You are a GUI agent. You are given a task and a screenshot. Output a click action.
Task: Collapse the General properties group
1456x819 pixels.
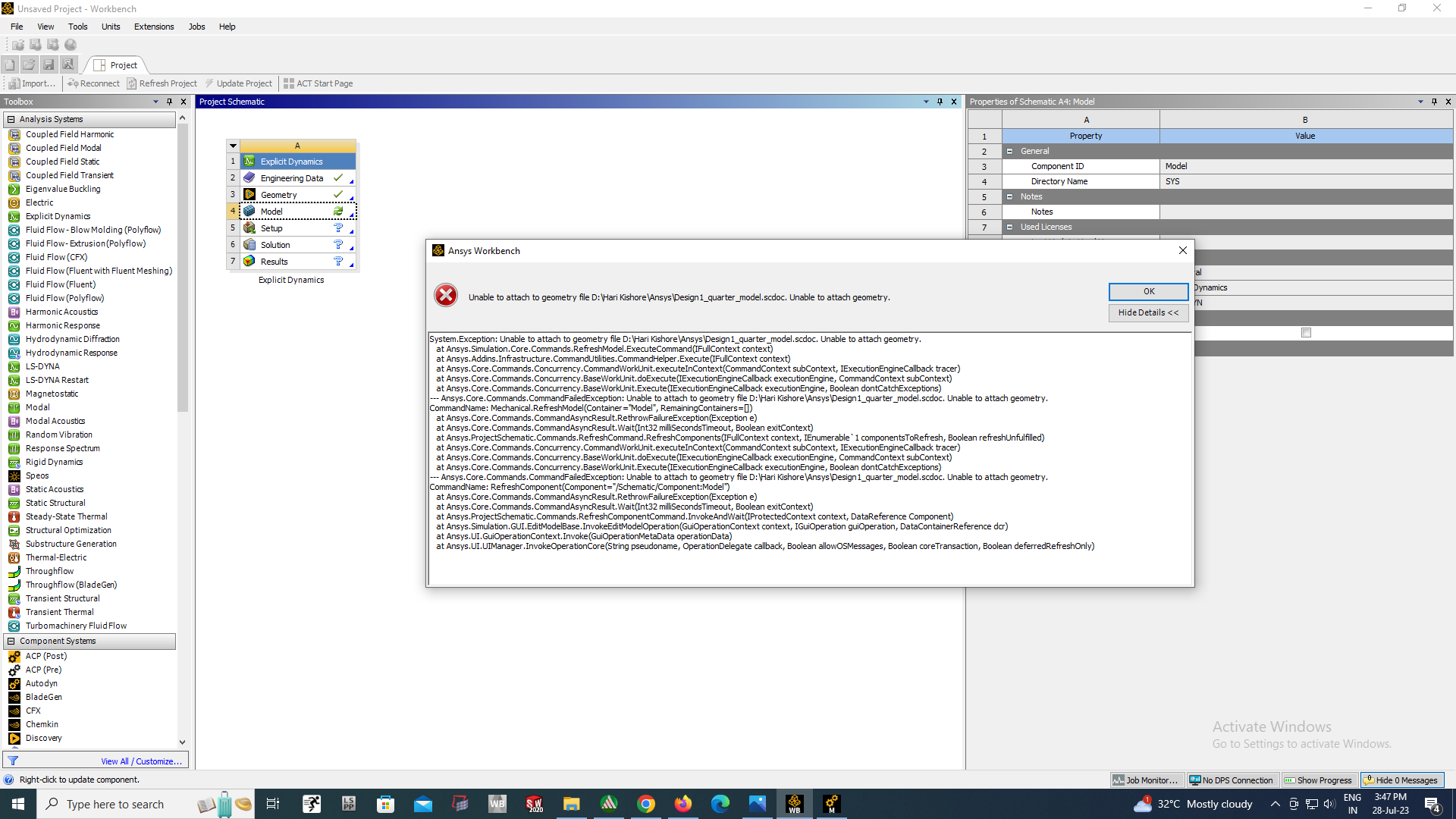point(1009,151)
